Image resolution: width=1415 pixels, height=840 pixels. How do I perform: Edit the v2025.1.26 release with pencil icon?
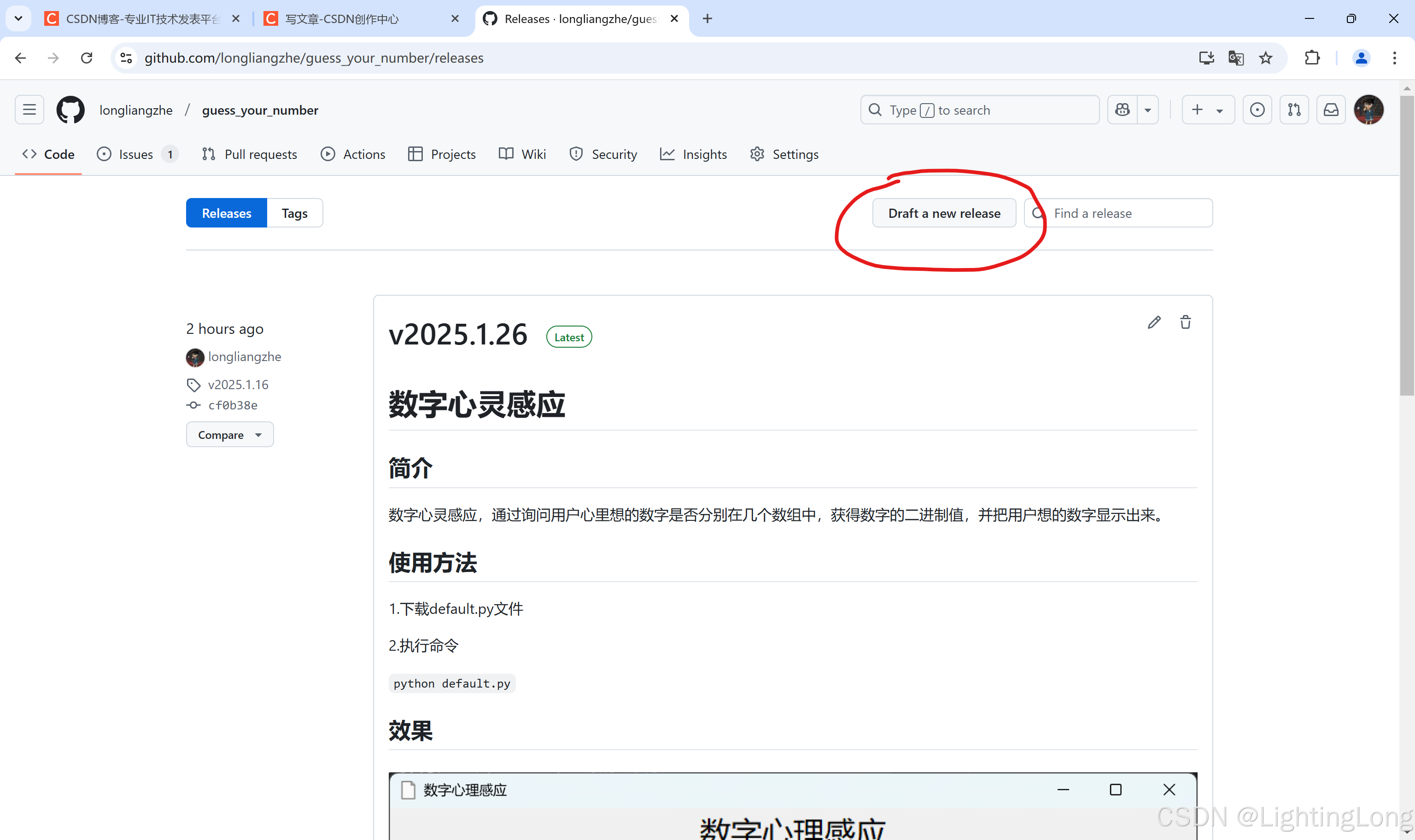pyautogui.click(x=1154, y=322)
